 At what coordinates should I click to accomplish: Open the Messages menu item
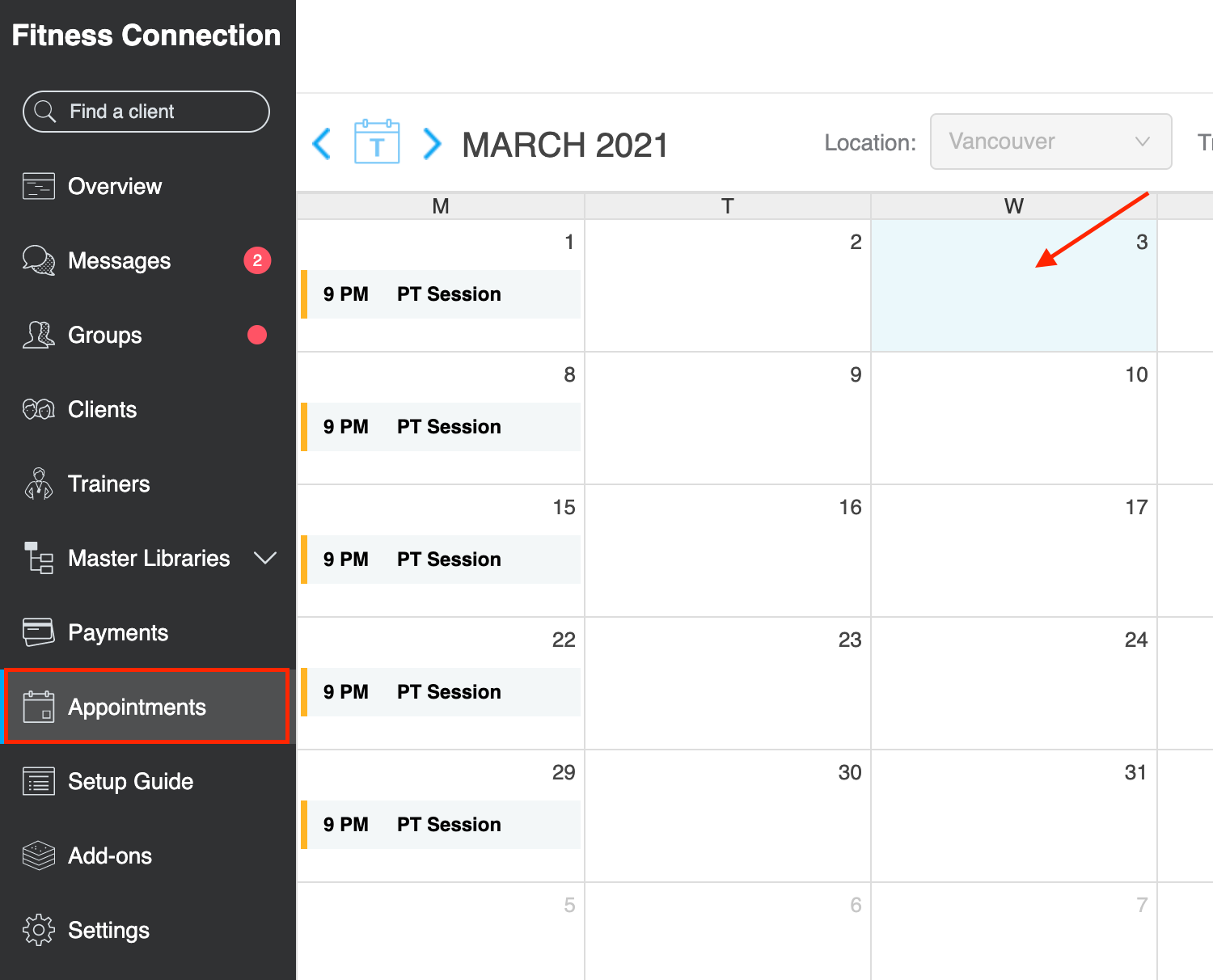[x=148, y=260]
